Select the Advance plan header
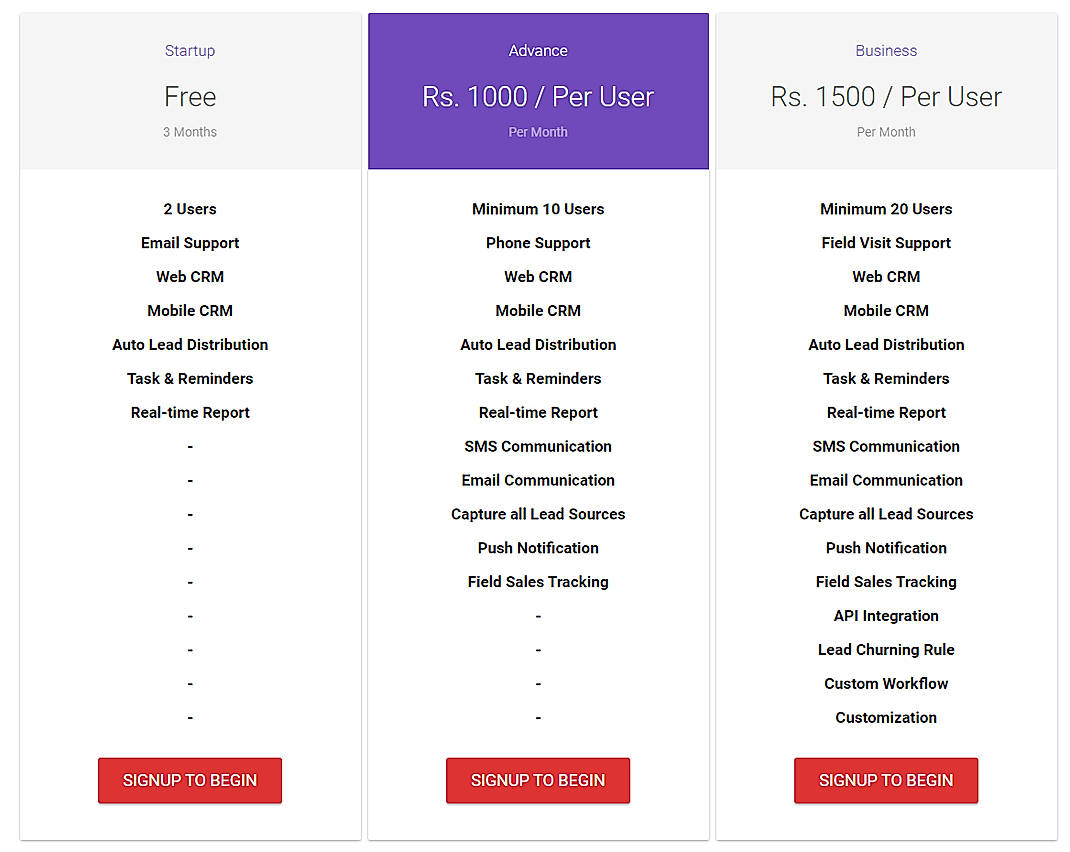The width and height of the screenshot is (1070, 852). point(538,50)
